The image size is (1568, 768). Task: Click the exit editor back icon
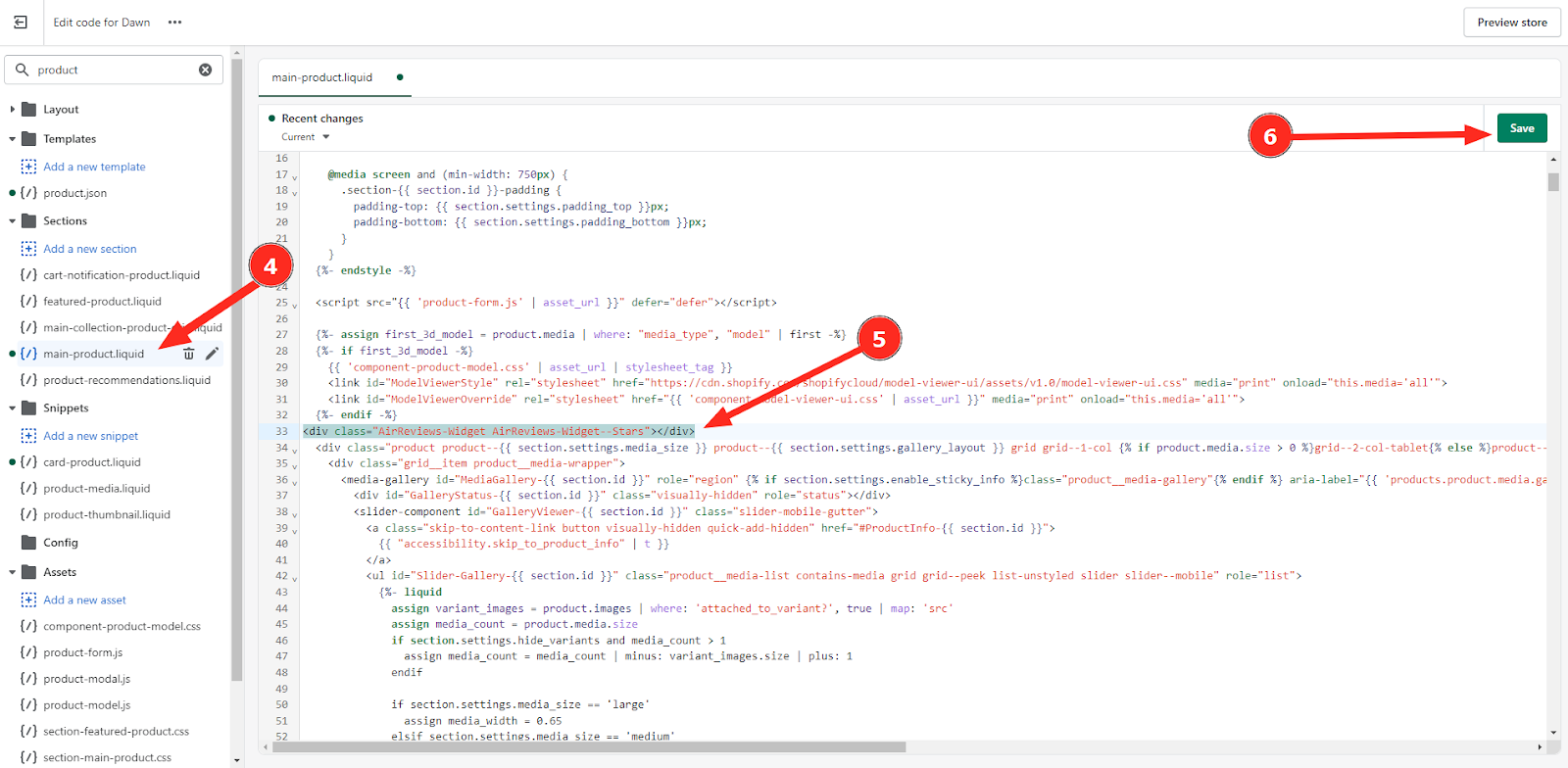click(x=21, y=22)
